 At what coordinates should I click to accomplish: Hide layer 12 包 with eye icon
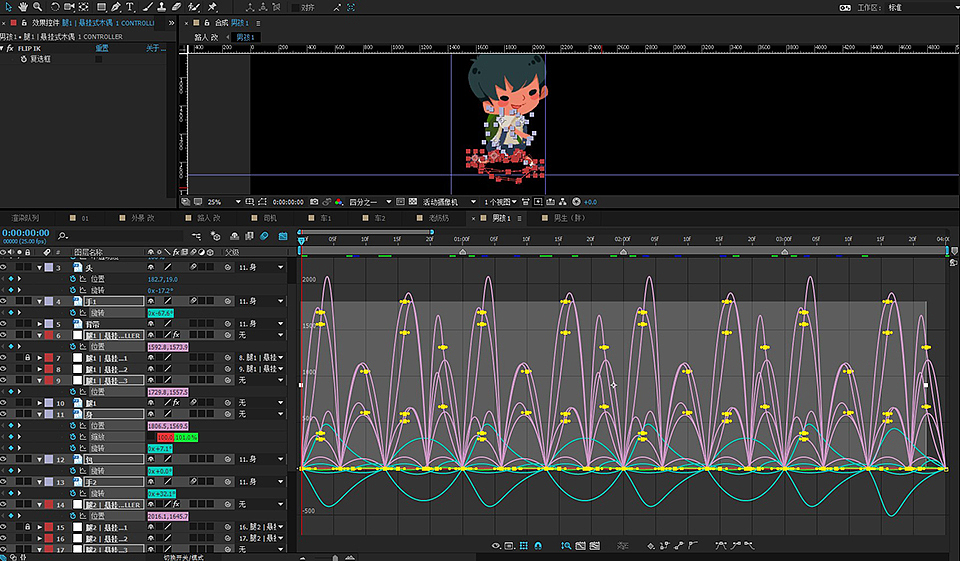click(x=4, y=459)
